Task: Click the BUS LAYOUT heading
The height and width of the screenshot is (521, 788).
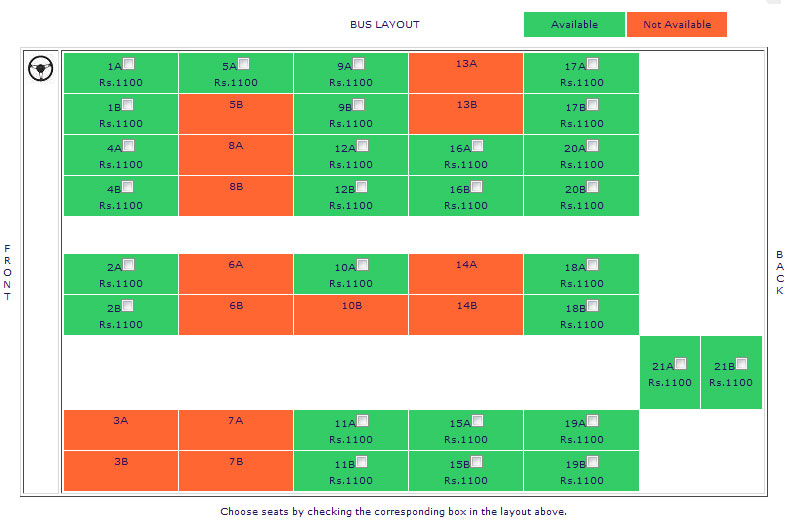Action: (x=385, y=24)
